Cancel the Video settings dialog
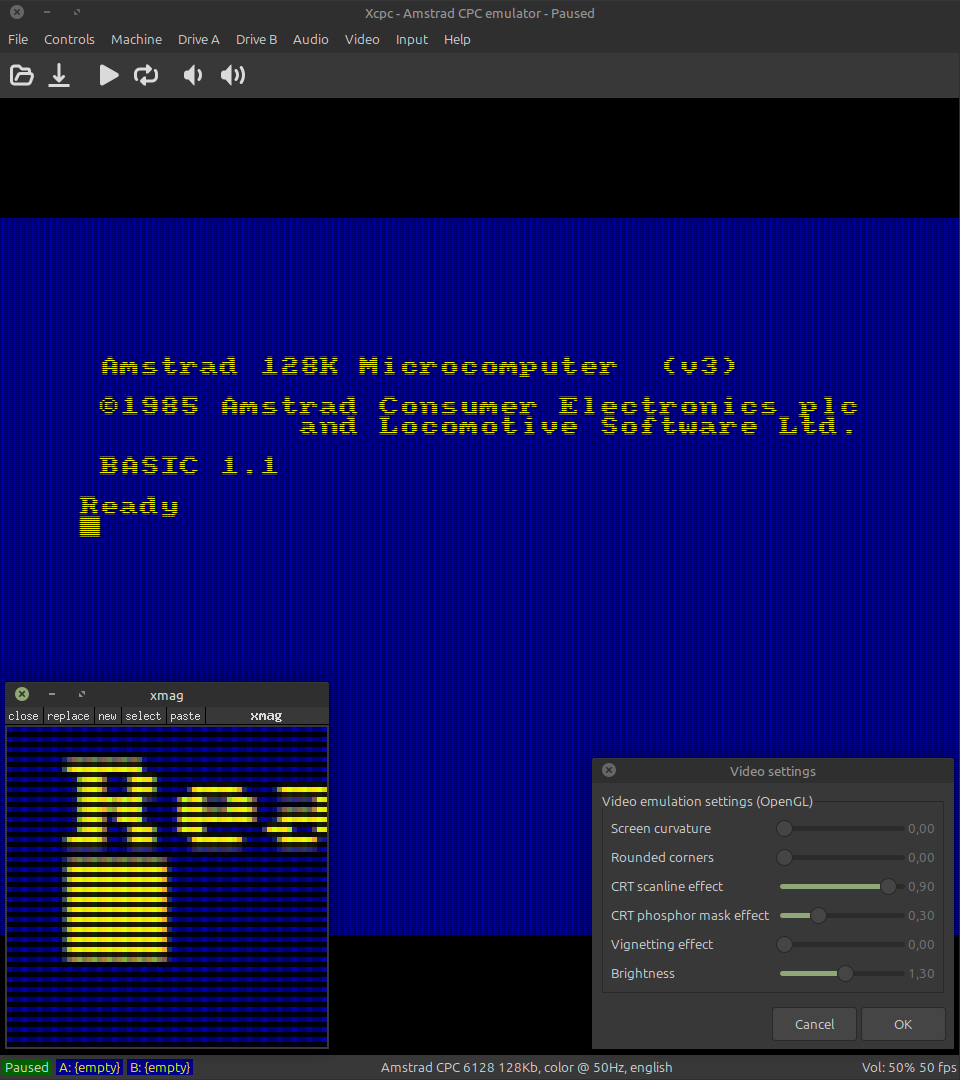This screenshot has height=1080, width=960. [814, 1024]
